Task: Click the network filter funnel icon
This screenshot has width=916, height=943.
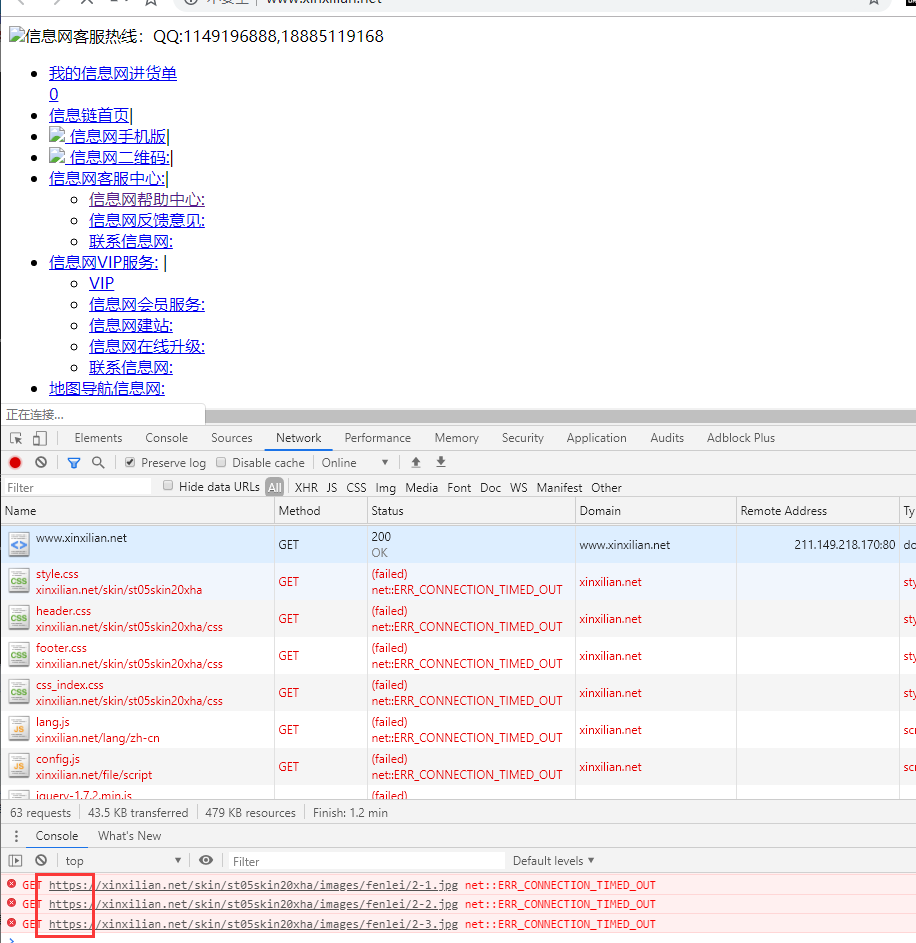Action: pyautogui.click(x=74, y=463)
